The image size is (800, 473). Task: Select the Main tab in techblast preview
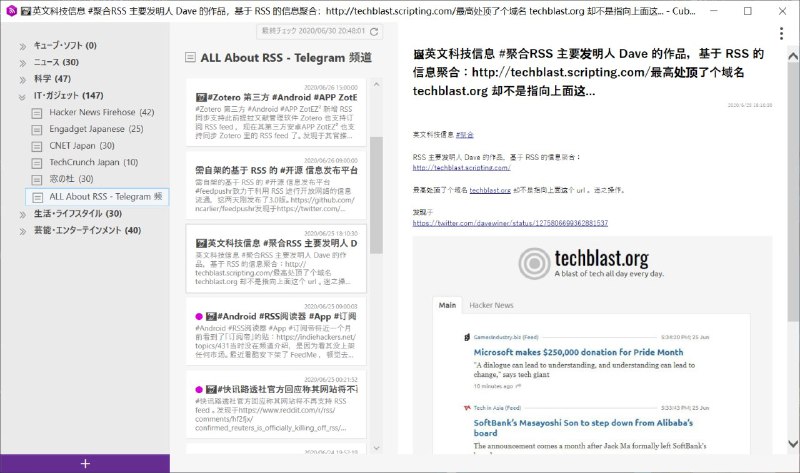coord(447,305)
